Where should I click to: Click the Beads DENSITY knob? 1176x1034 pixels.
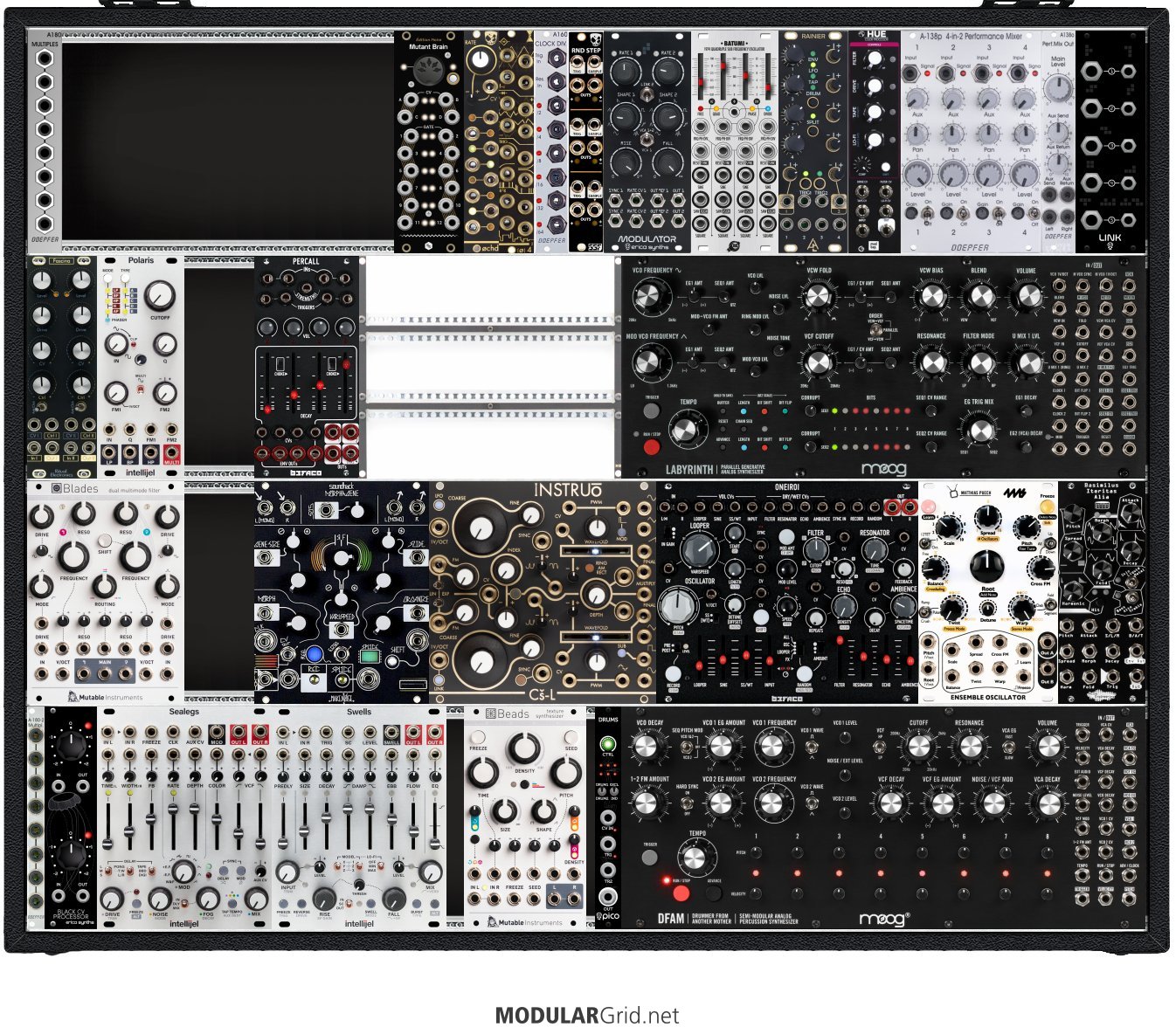[523, 748]
